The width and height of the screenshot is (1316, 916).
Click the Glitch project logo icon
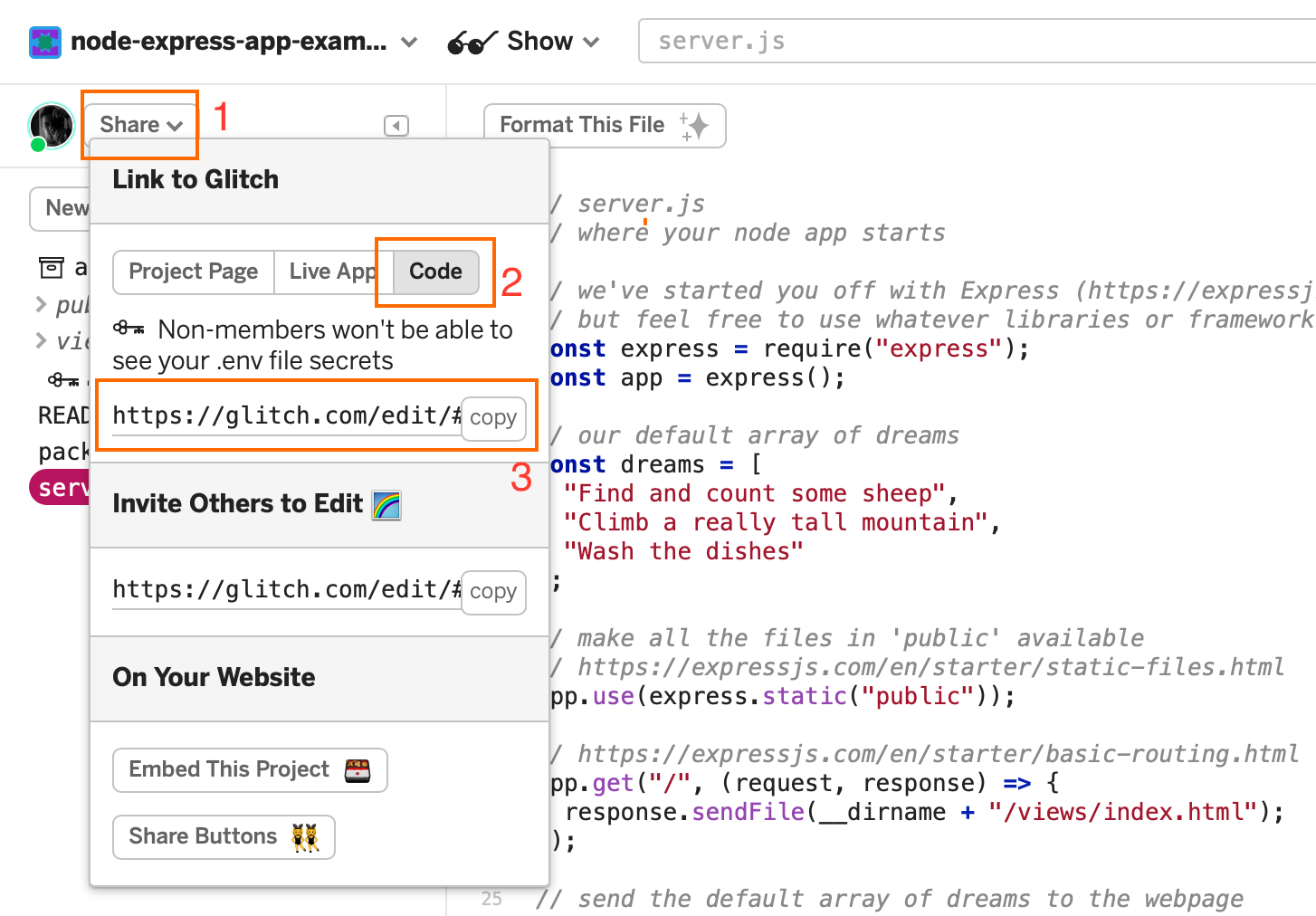tap(44, 43)
